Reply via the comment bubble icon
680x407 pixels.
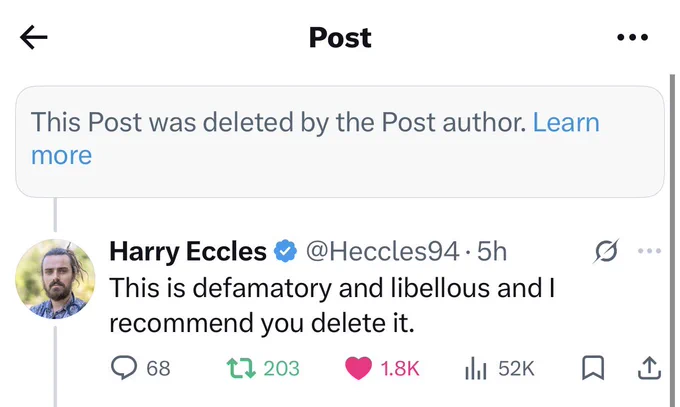pyautogui.click(x=124, y=368)
